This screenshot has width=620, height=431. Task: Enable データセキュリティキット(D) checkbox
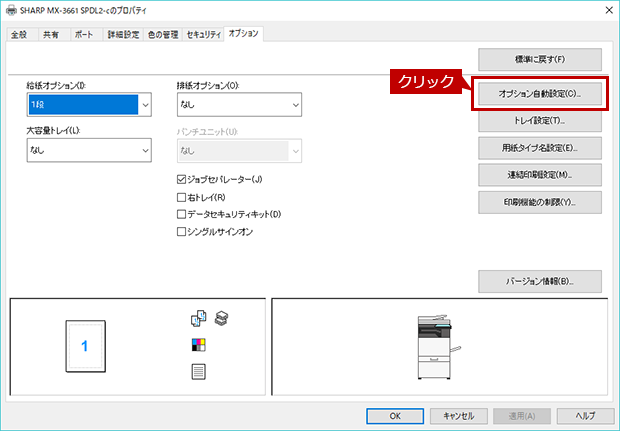pyautogui.click(x=181, y=214)
